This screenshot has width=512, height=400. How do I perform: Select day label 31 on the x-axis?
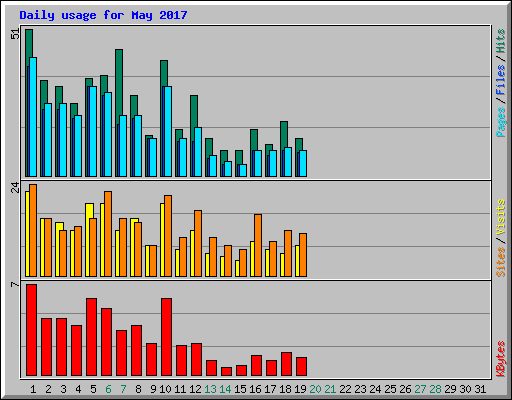click(x=480, y=389)
